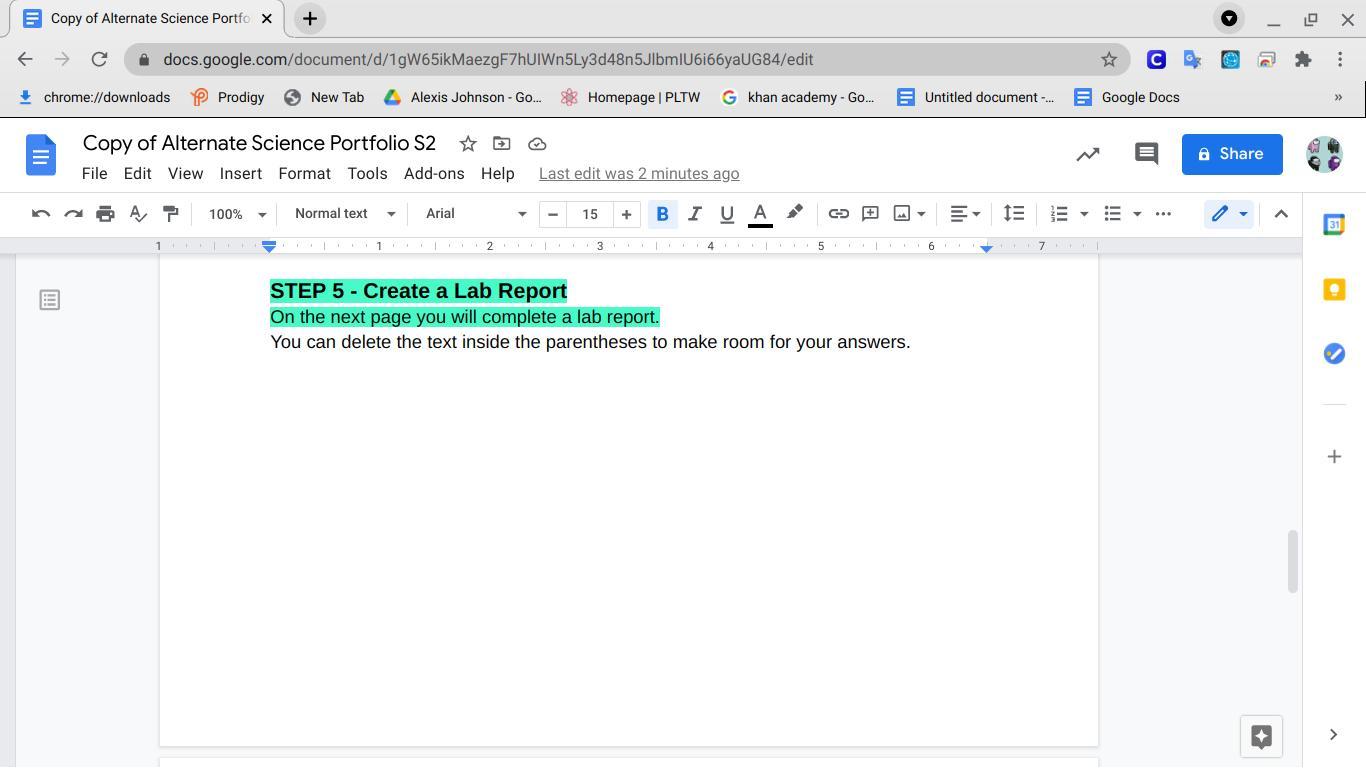Hide the menus with the chevron
This screenshot has width=1366, height=768.
click(1281, 213)
